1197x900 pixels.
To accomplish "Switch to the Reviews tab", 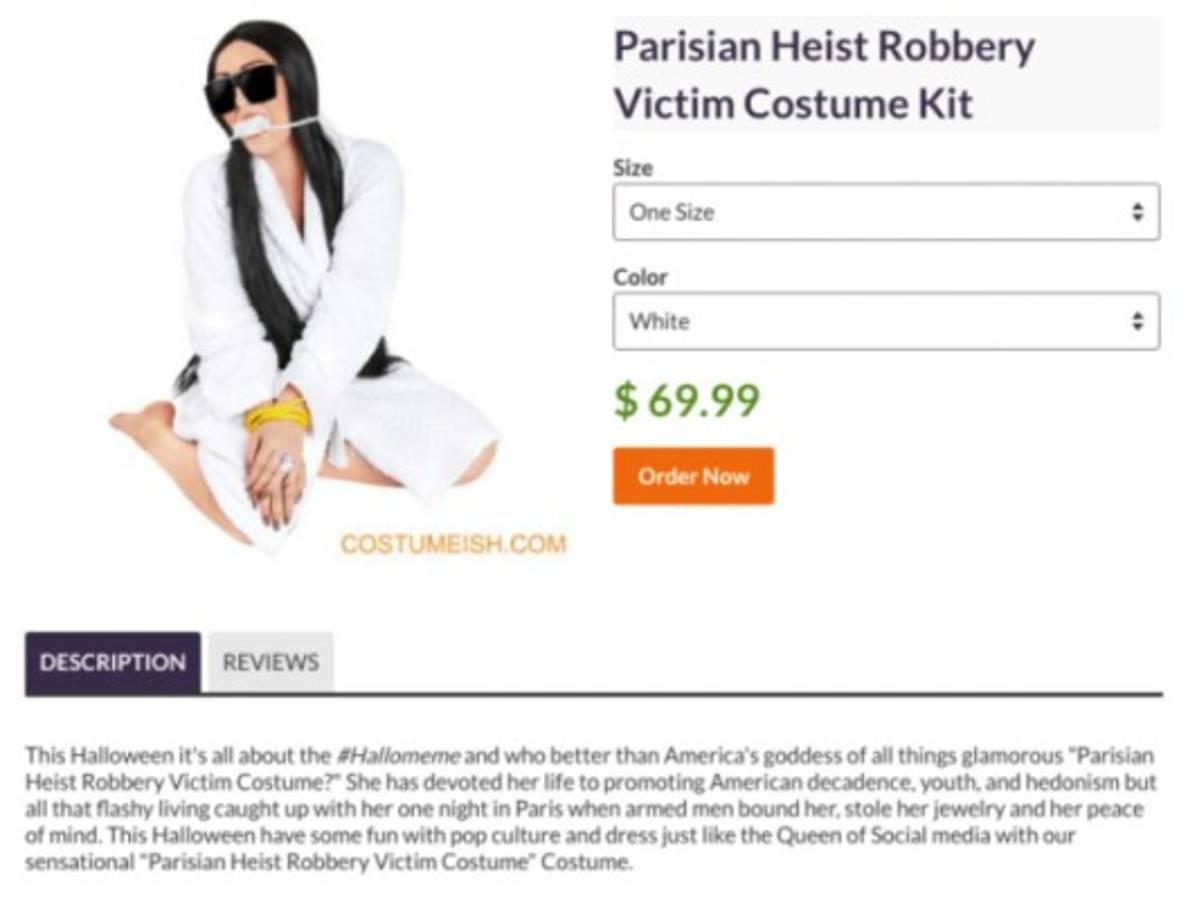I will [x=271, y=662].
